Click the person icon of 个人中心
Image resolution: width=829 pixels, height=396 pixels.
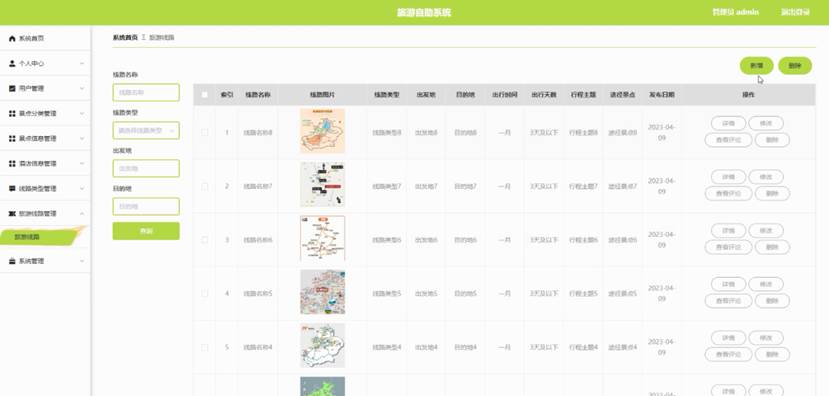[x=12, y=63]
